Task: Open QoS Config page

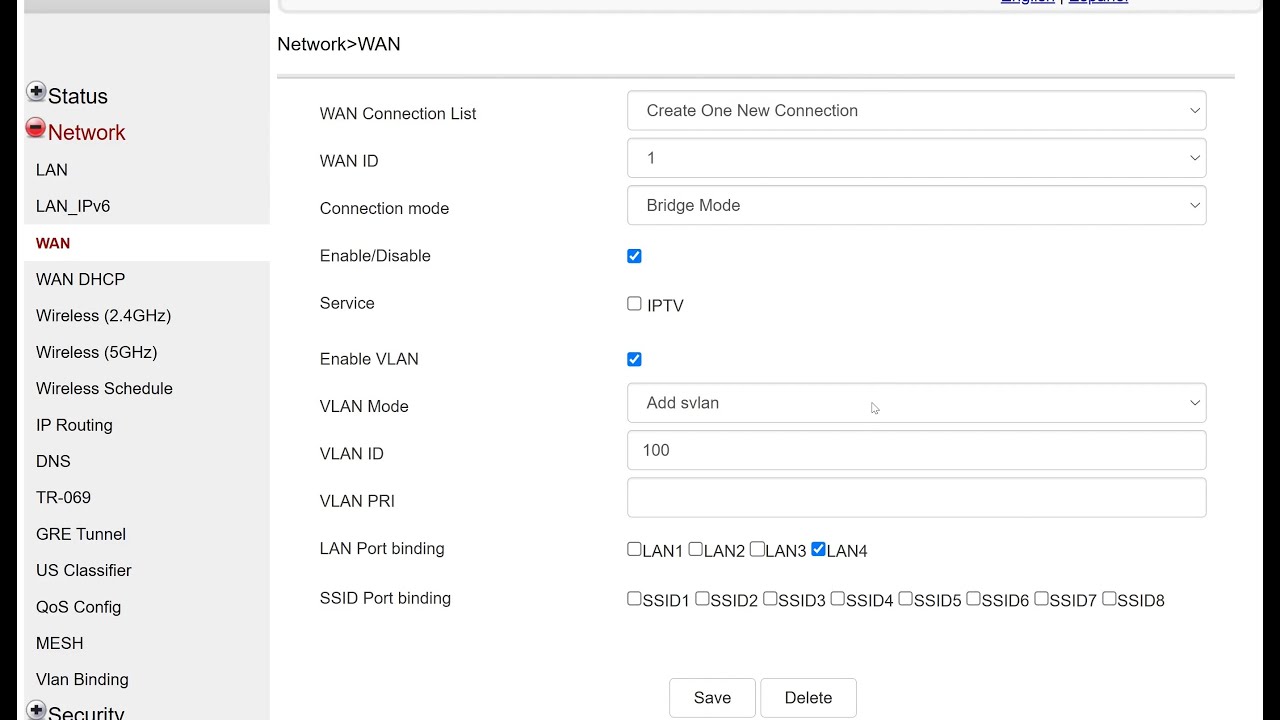Action: point(78,607)
